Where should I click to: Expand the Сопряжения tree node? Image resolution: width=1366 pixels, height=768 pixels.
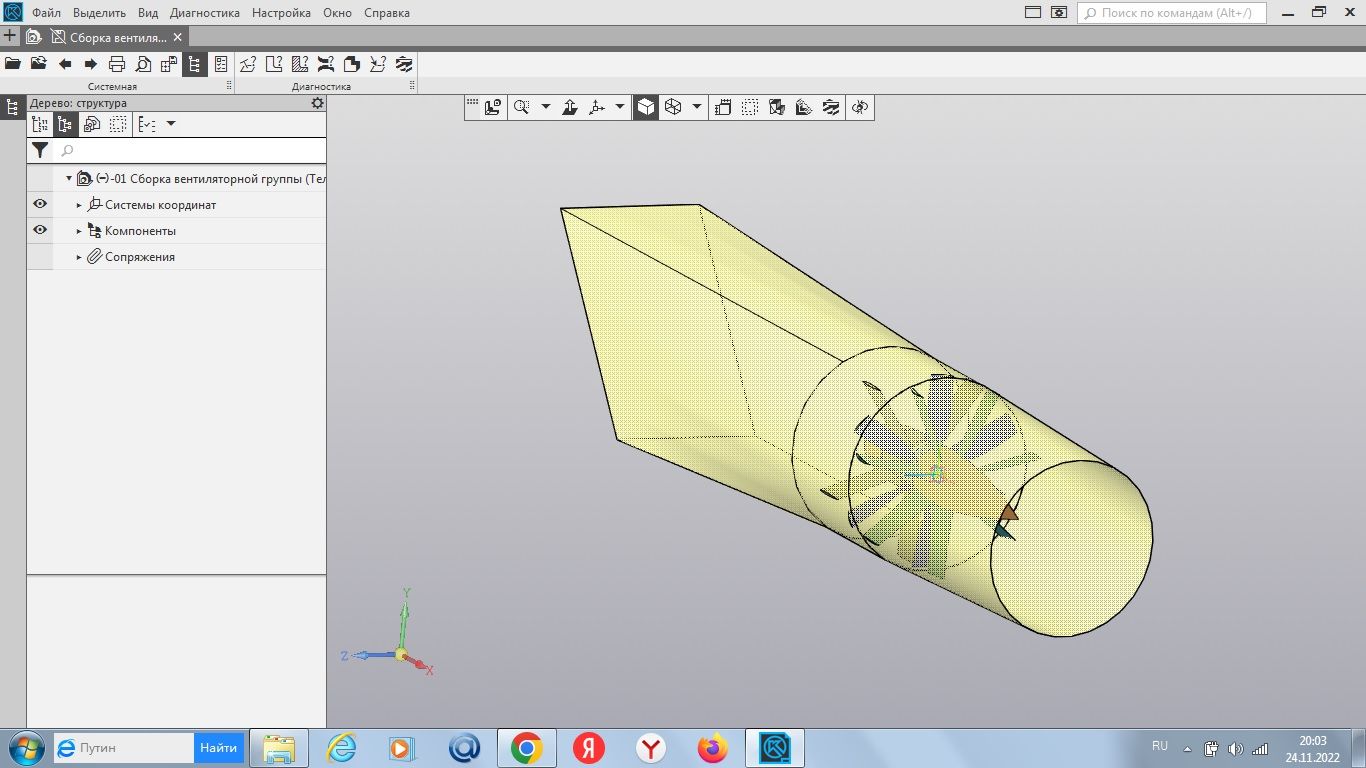[x=80, y=257]
